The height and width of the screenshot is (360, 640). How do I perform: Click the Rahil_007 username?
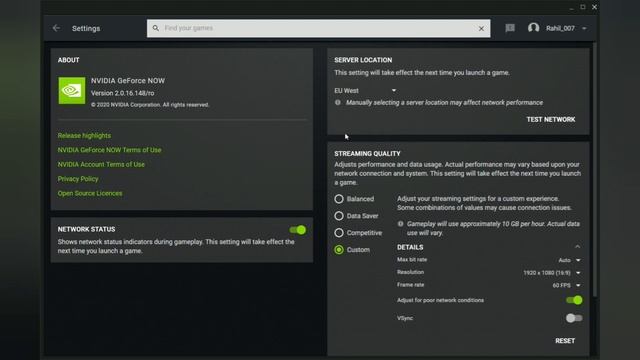click(x=560, y=29)
